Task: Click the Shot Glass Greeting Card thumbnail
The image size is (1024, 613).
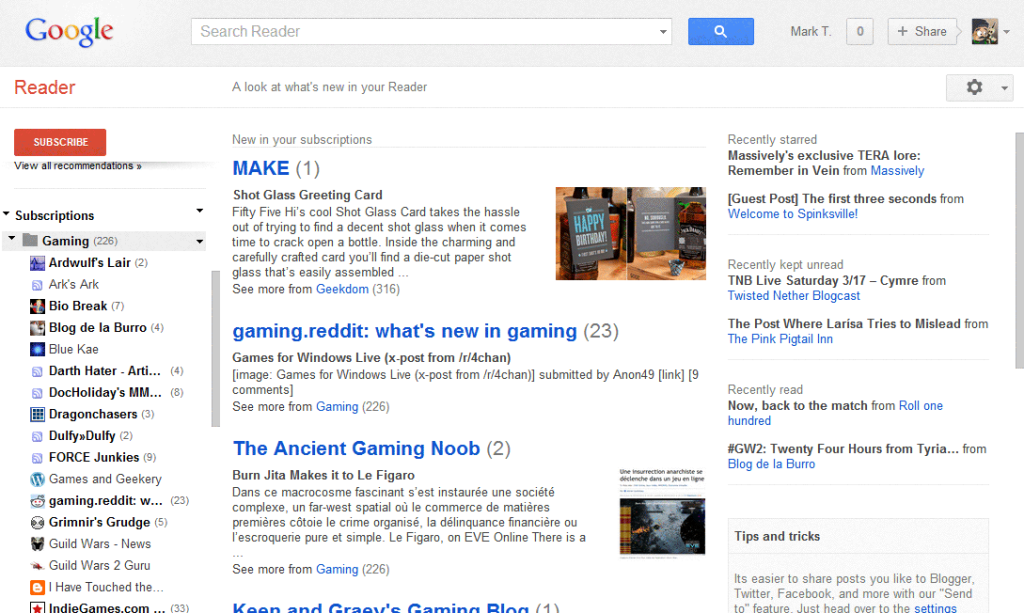Action: pyautogui.click(x=630, y=234)
